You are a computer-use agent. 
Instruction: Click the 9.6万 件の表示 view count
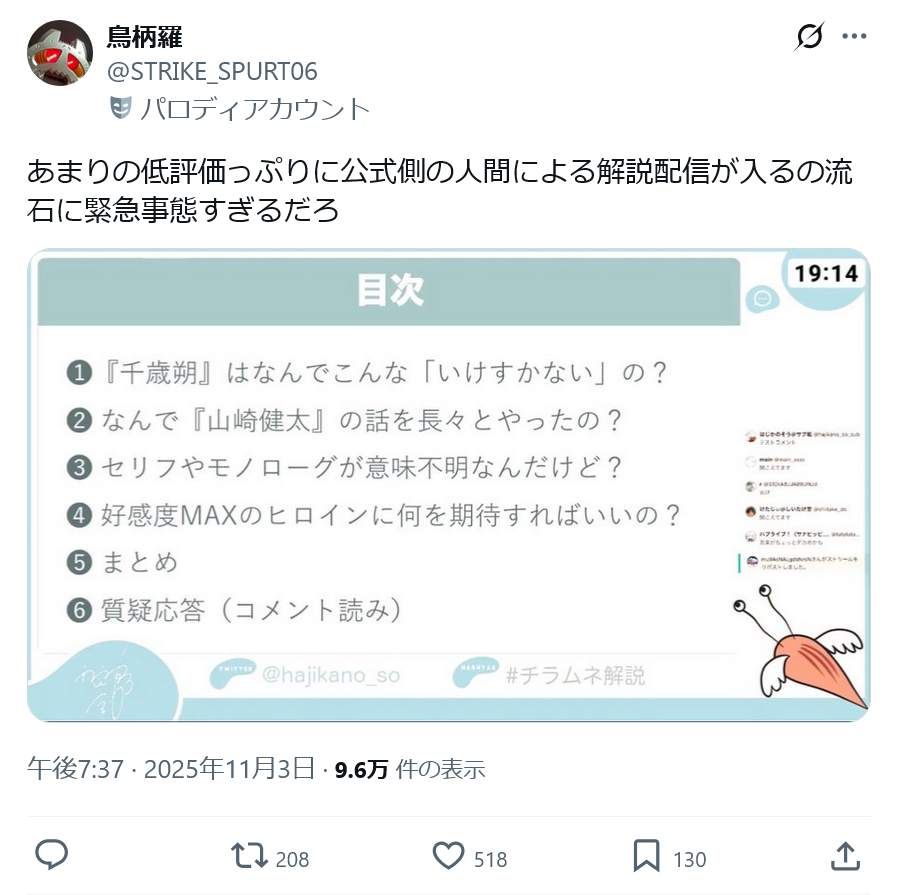[x=410, y=769]
